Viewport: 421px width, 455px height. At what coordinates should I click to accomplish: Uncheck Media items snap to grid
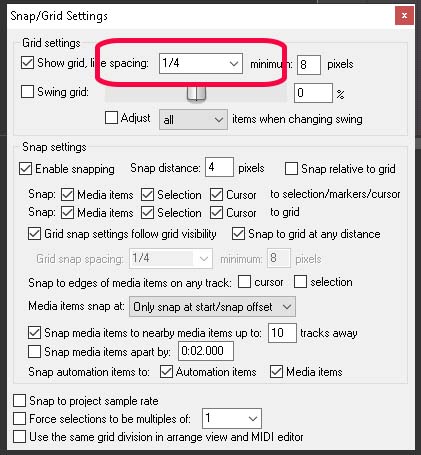point(68,213)
